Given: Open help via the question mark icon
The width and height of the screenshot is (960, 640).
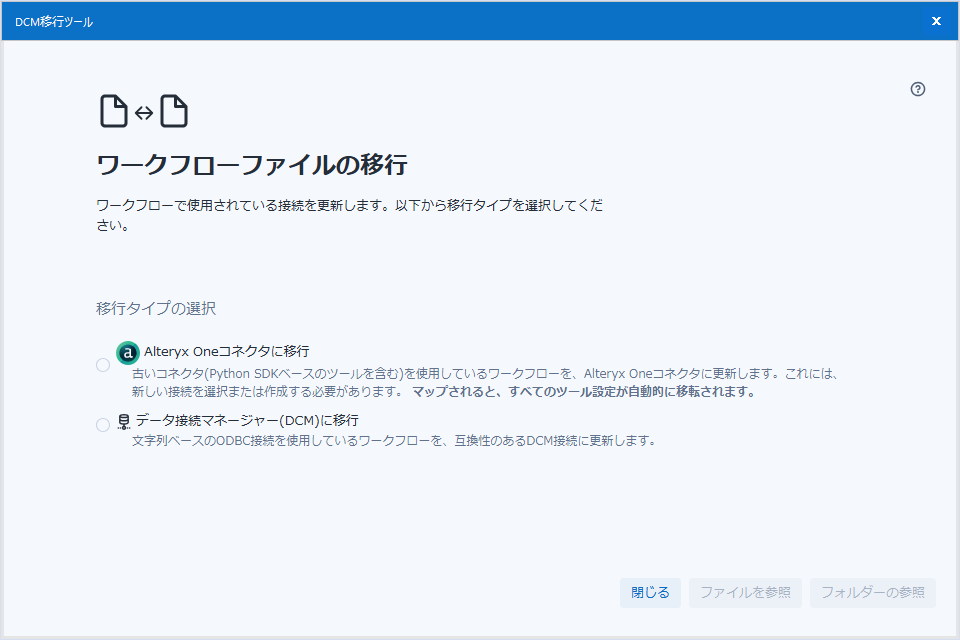Looking at the screenshot, I should (x=918, y=89).
